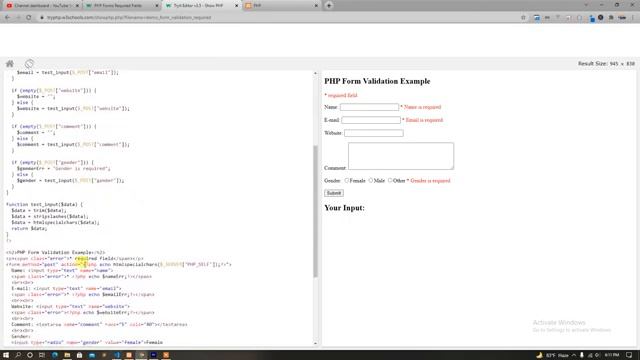Switch to PHP Forms Required Fields tab
Viewport: 640px width, 360px height.
coord(122,6)
